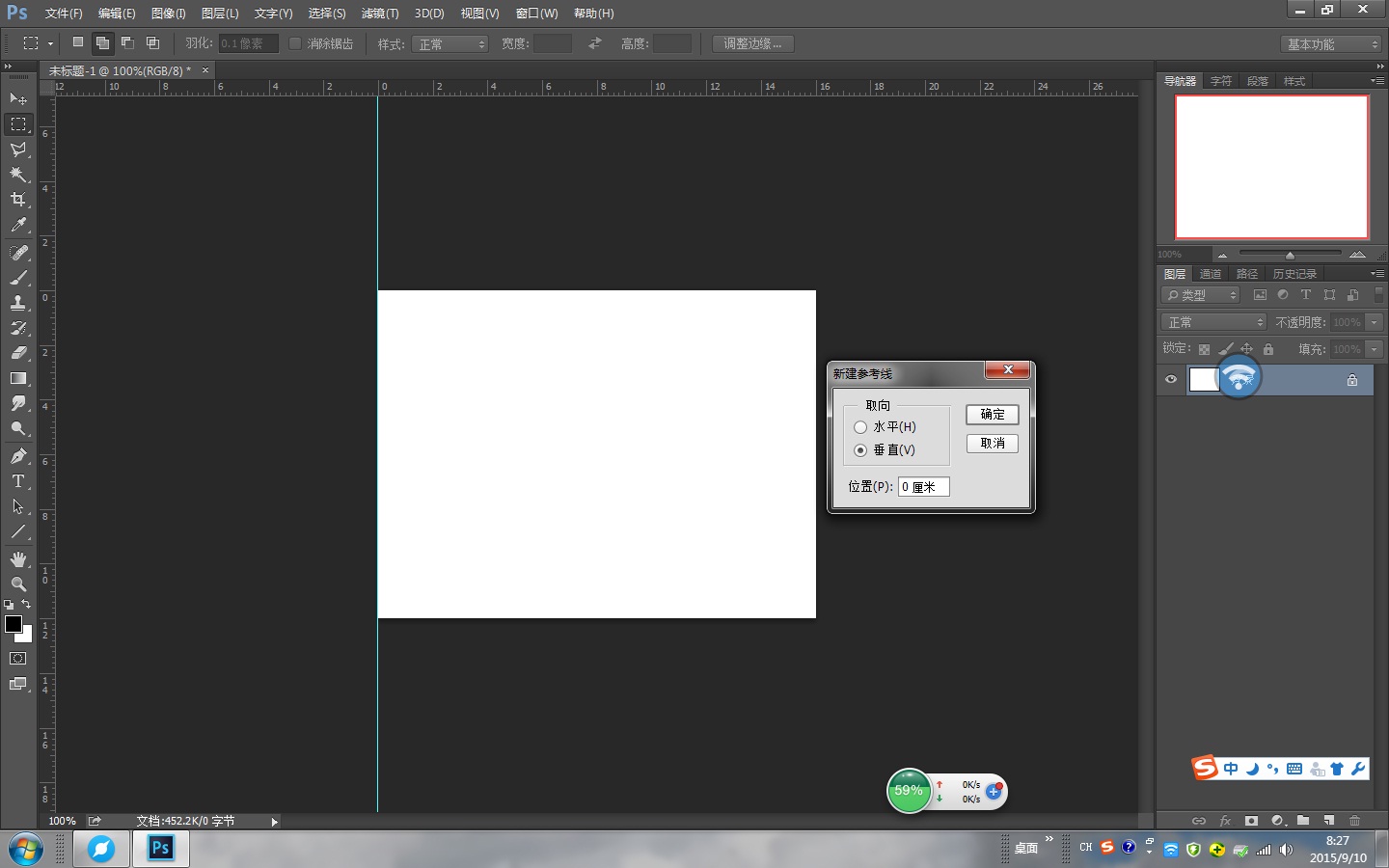
Task: Select the Move tool
Action: [x=18, y=98]
